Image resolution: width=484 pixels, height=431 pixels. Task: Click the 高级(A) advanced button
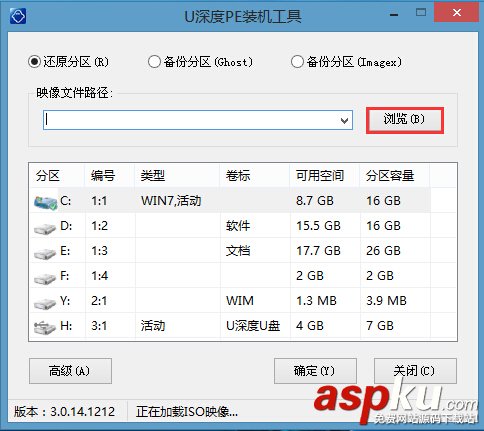(x=70, y=371)
